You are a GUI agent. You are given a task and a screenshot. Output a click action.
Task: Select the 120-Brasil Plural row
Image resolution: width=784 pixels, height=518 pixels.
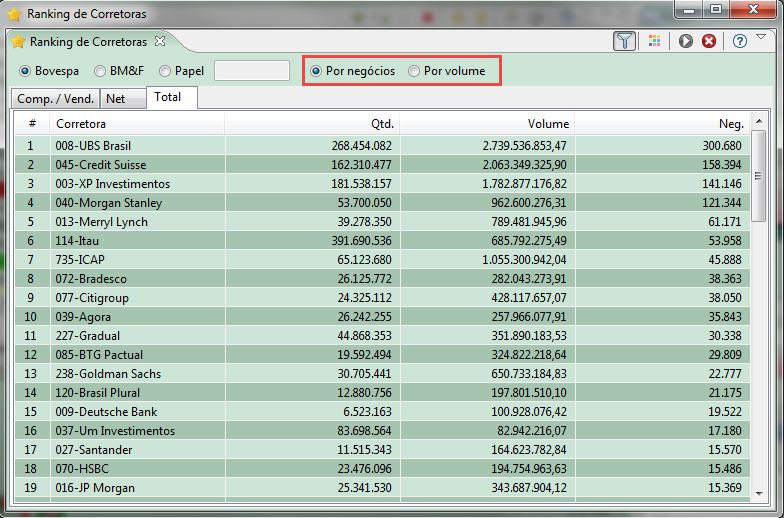(x=382, y=392)
